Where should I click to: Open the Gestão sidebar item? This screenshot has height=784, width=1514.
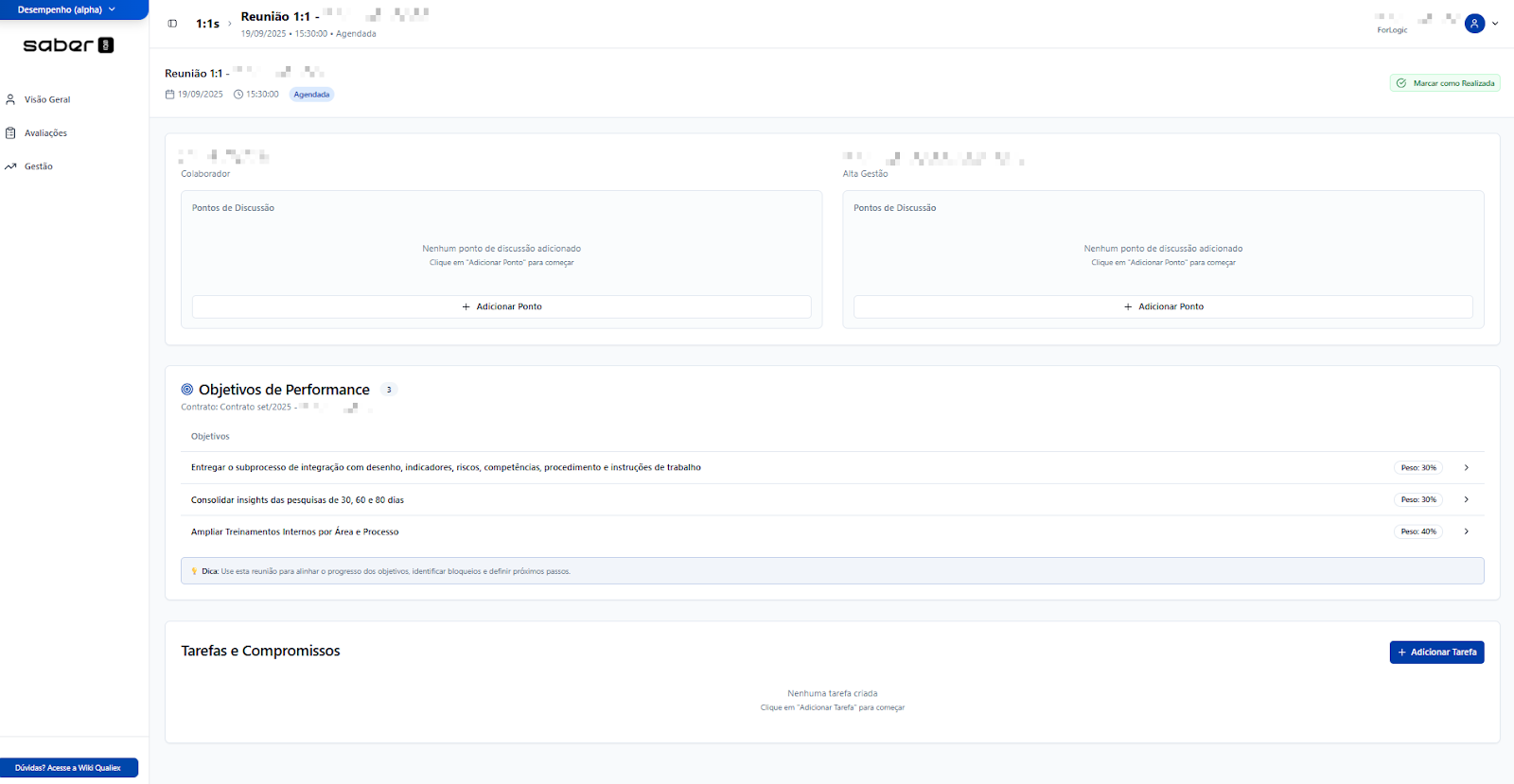click(x=39, y=166)
